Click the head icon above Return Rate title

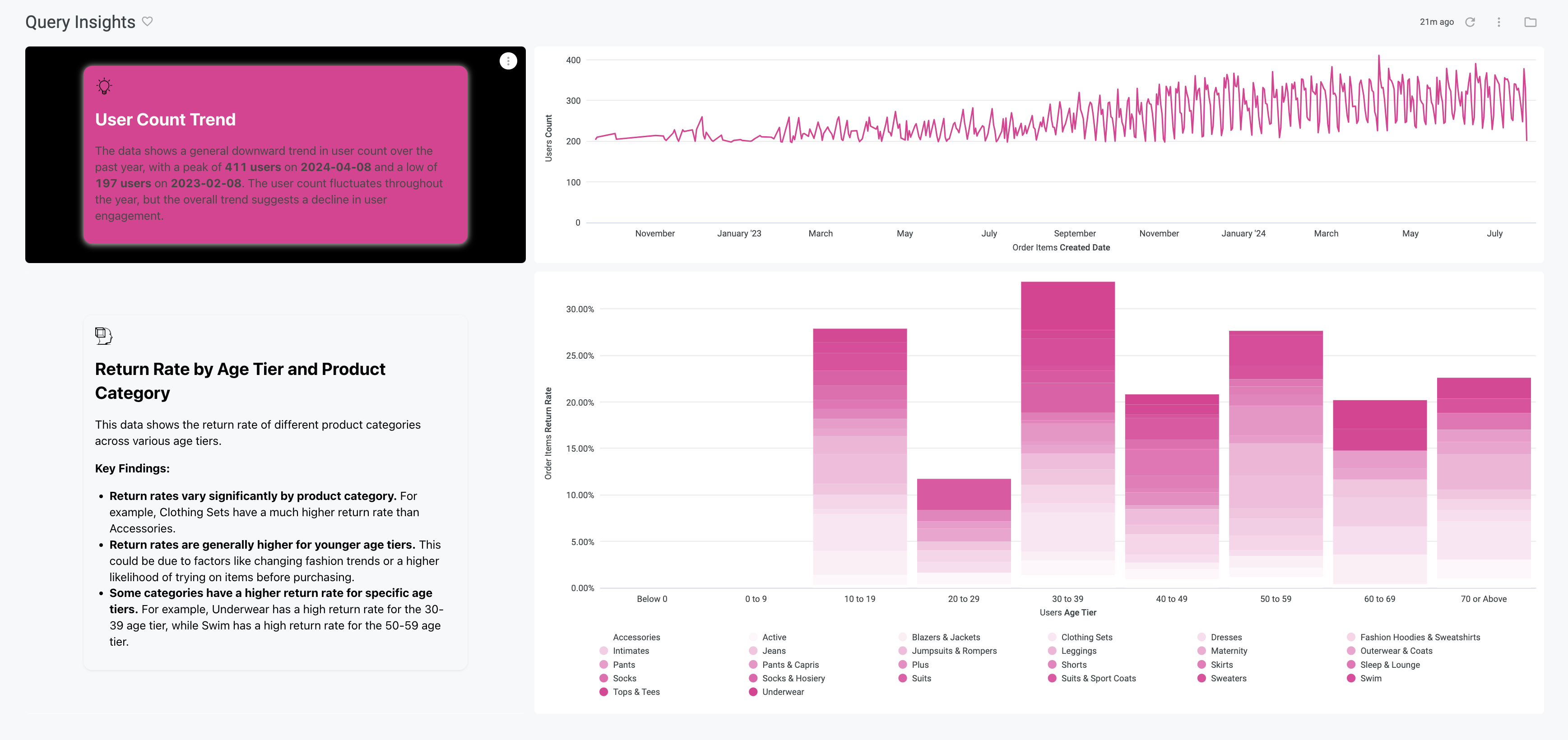(103, 335)
